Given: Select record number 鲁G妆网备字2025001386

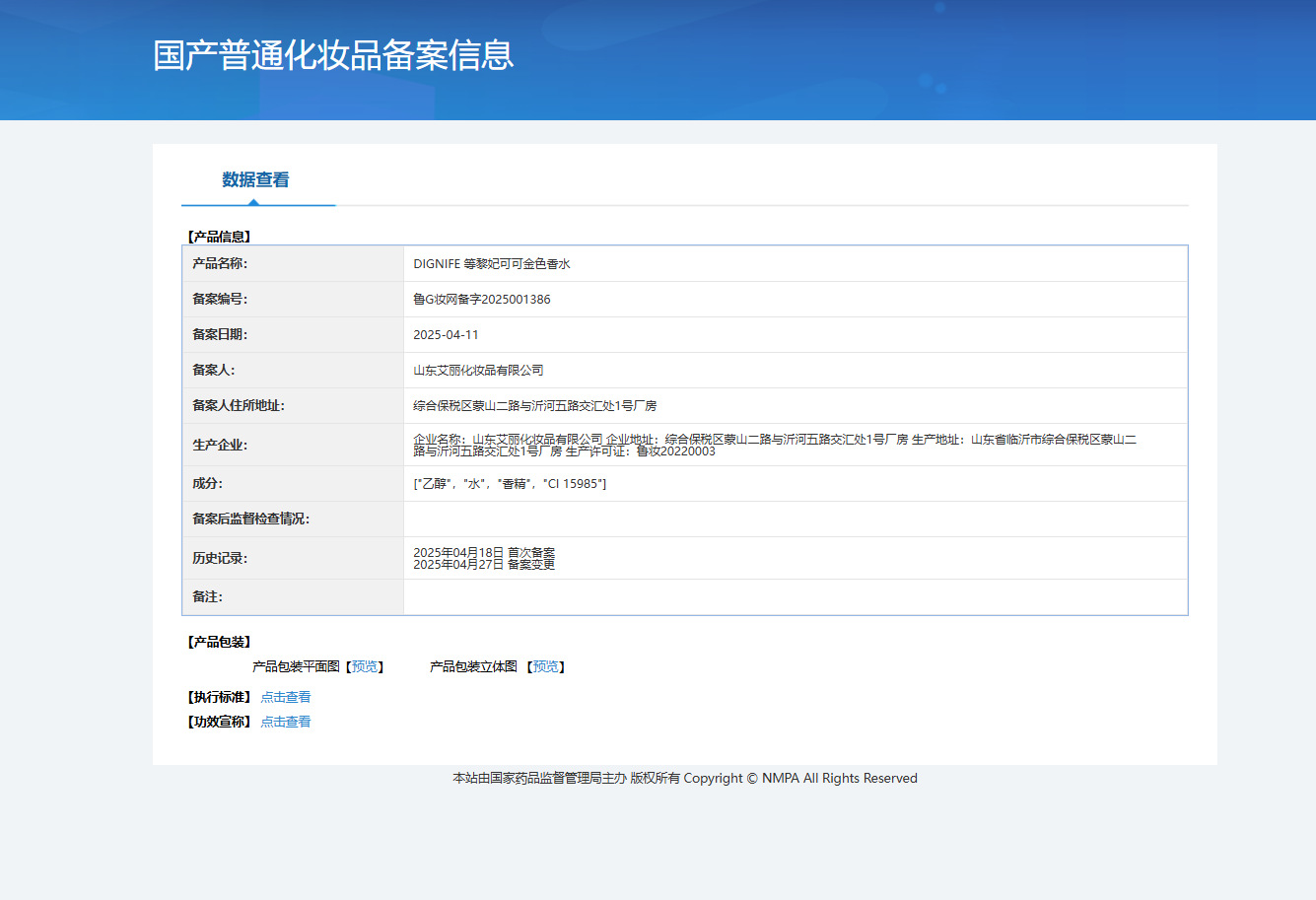Looking at the screenshot, I should (x=482, y=300).
